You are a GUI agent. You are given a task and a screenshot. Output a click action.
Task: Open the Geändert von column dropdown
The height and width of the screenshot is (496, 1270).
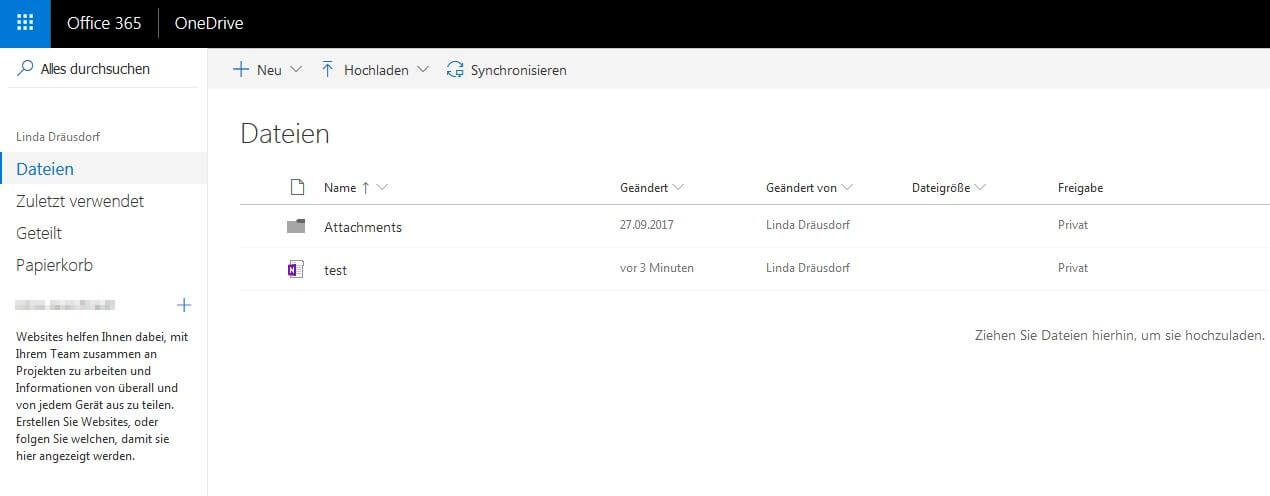click(x=848, y=188)
